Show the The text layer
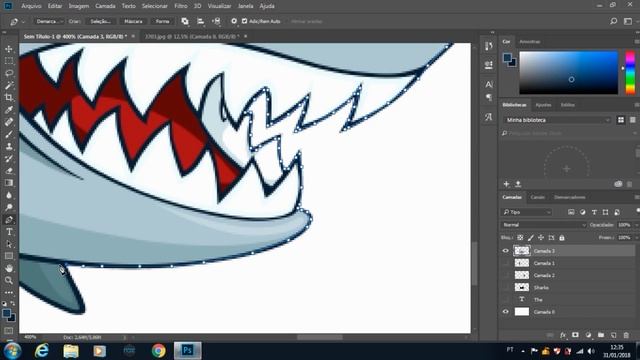This screenshot has height=360, width=640. pyautogui.click(x=506, y=300)
